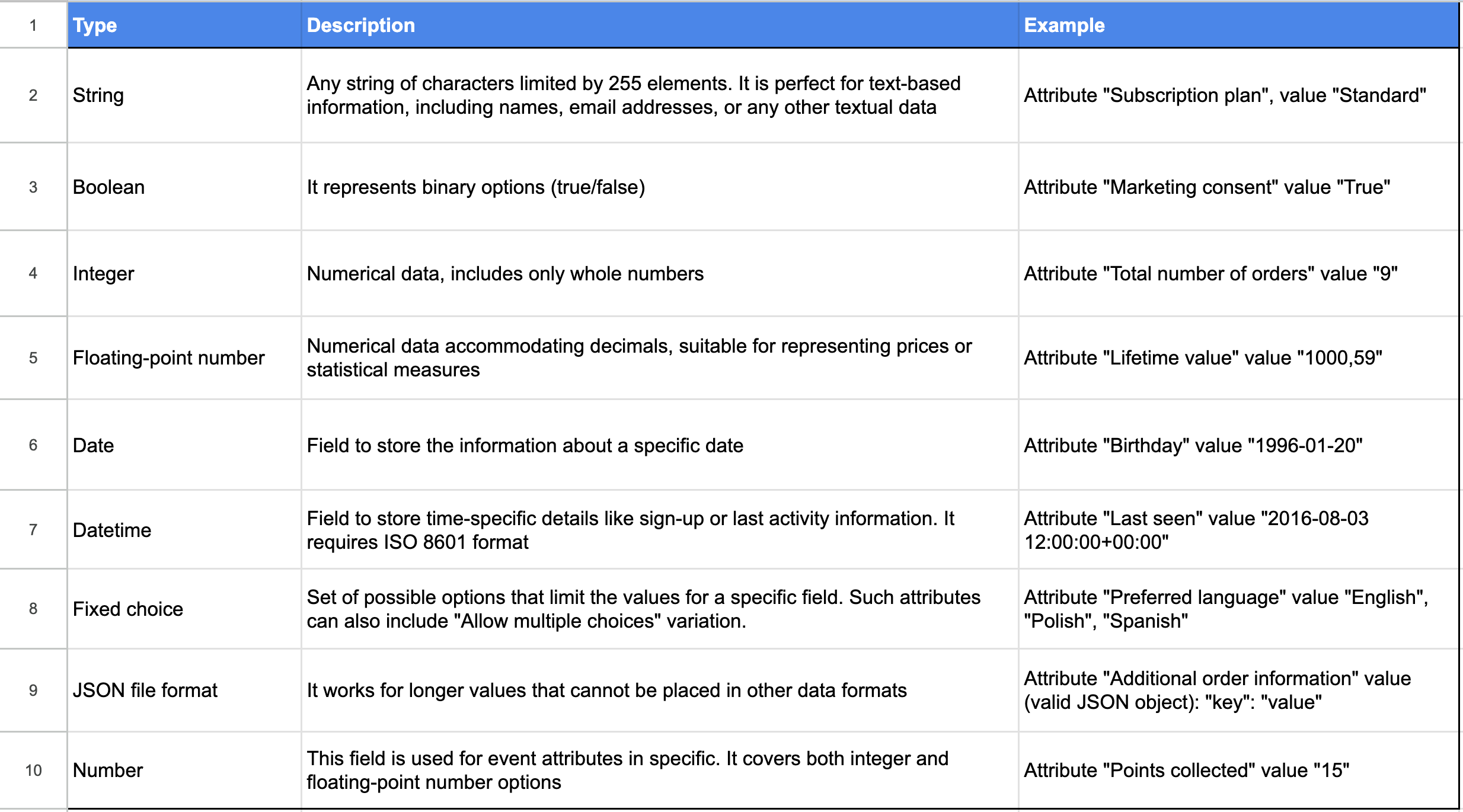
Task: Click the Type header cell
Action: point(184,25)
